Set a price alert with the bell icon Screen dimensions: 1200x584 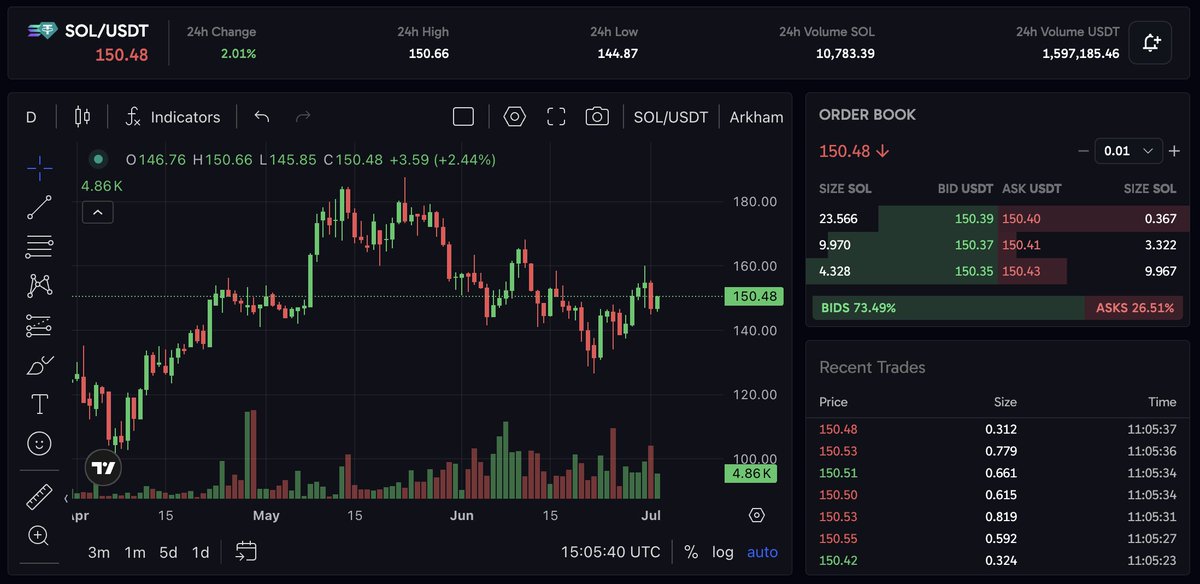1151,43
